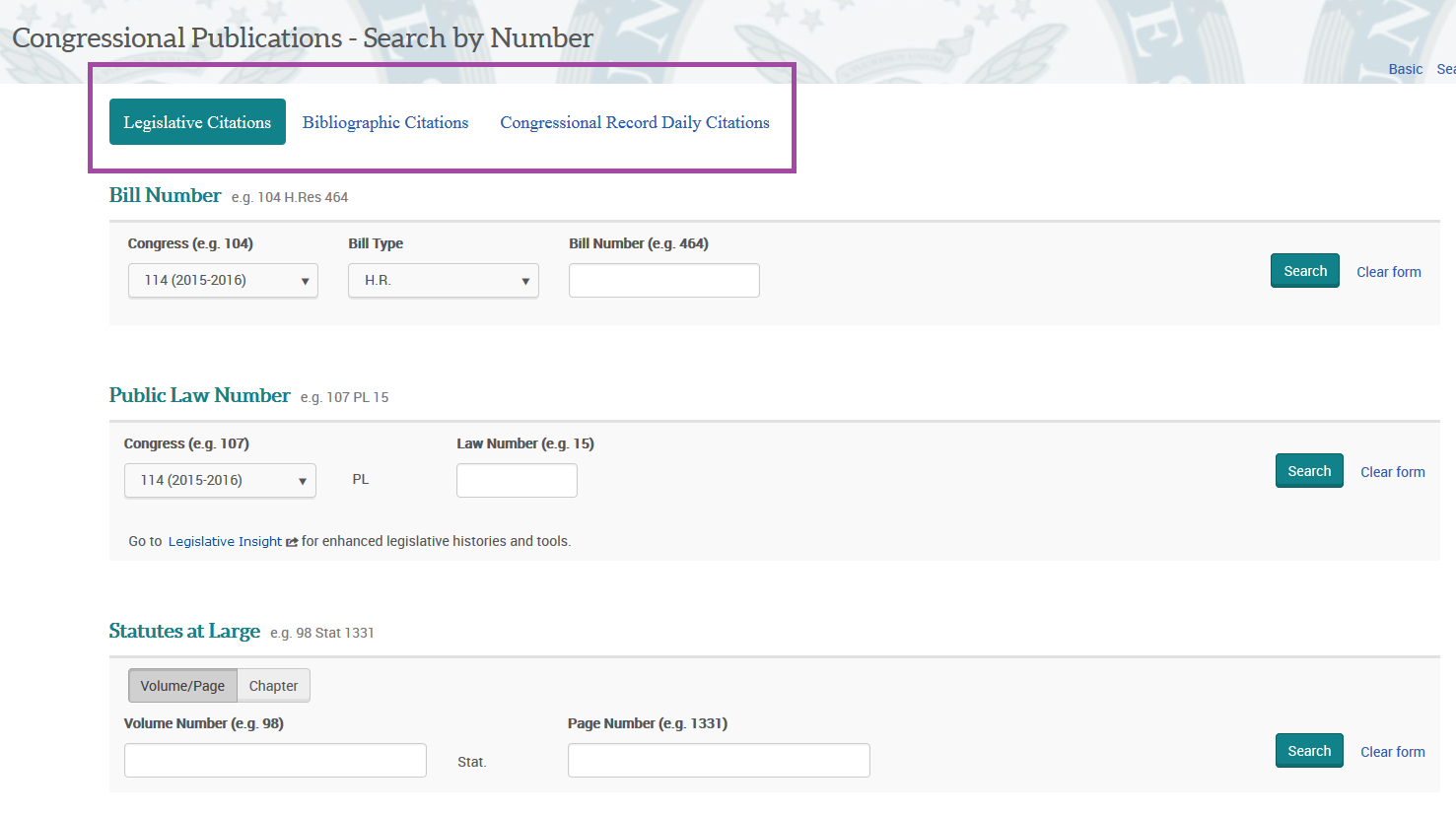Open Congressional Record Daily Citations tab

tap(635, 122)
